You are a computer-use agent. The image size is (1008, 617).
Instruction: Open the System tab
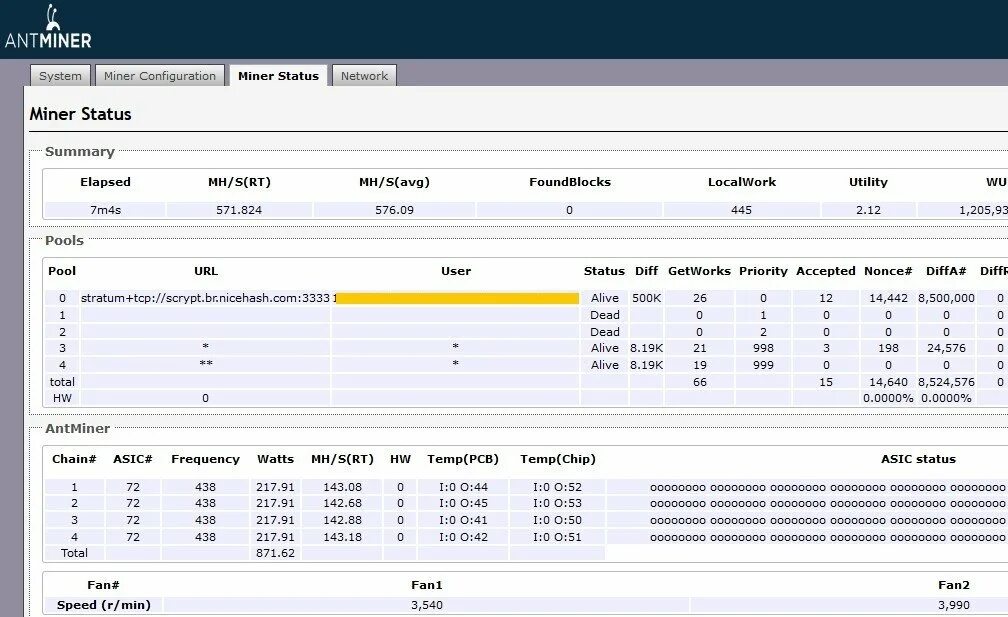point(60,76)
